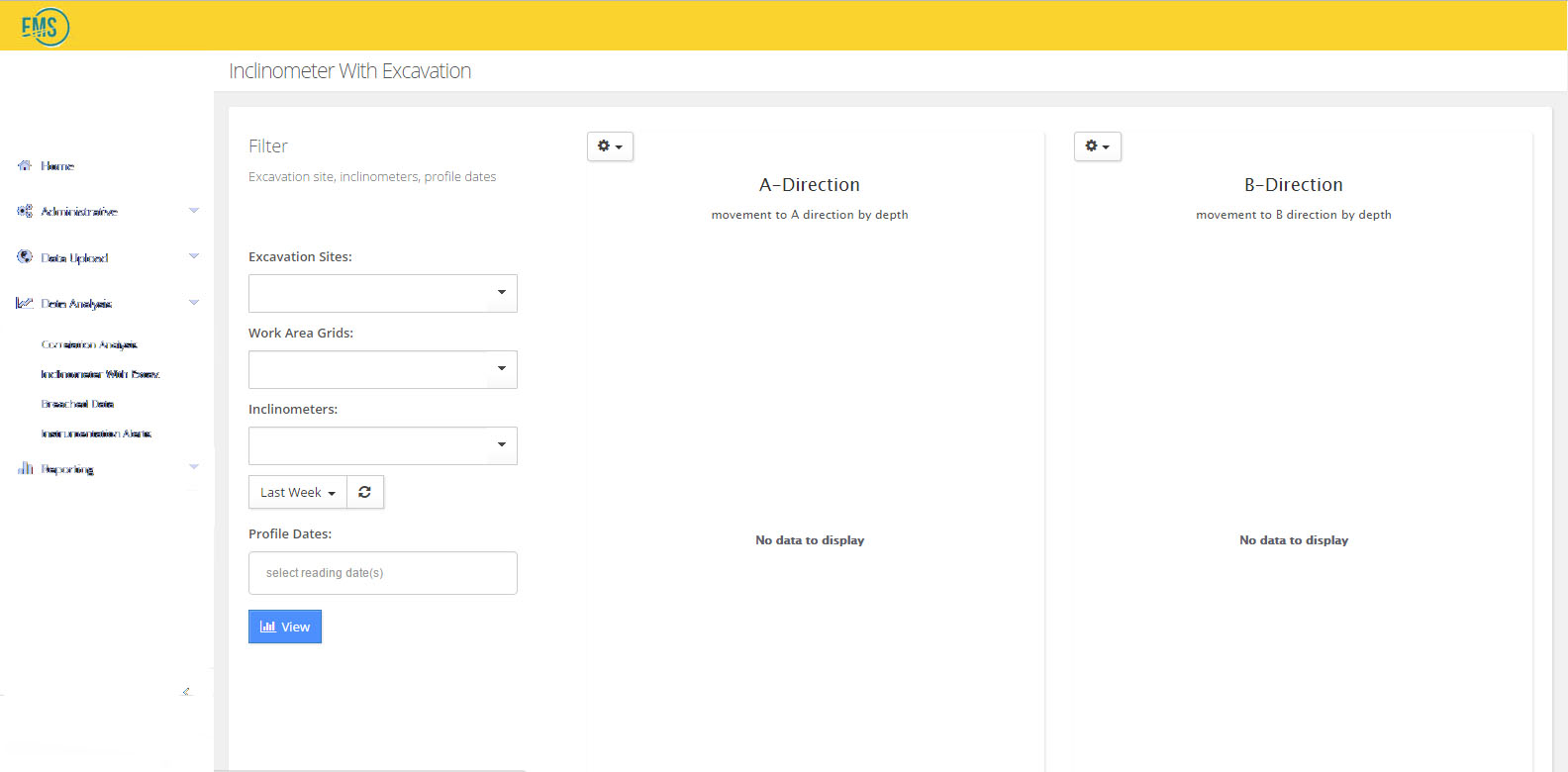Click 'movement to B direction by depth' subtitle
1568x772 pixels.
[x=1294, y=215]
